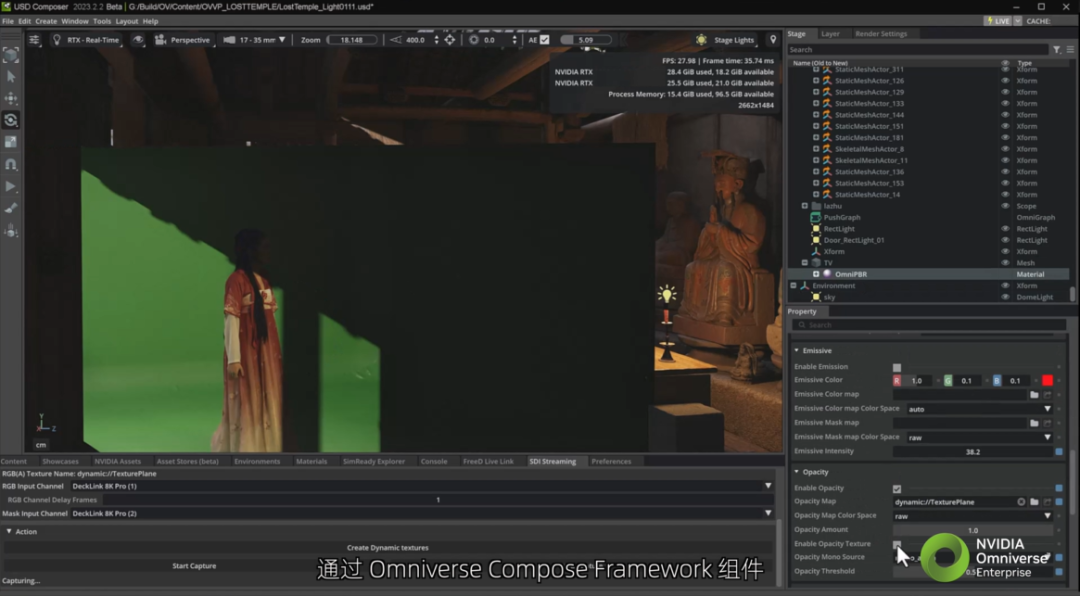Viewport: 1080px width, 596px height.
Task: Open the Create menu
Action: [x=46, y=21]
